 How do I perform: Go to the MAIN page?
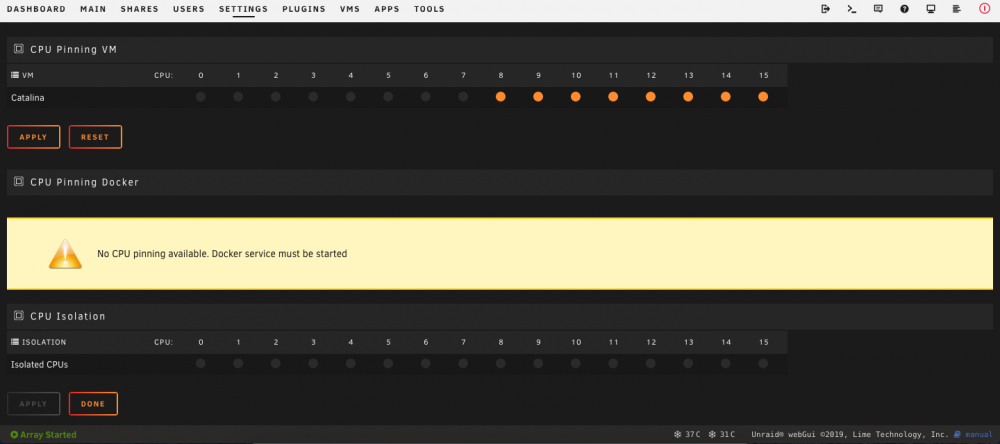tap(93, 9)
